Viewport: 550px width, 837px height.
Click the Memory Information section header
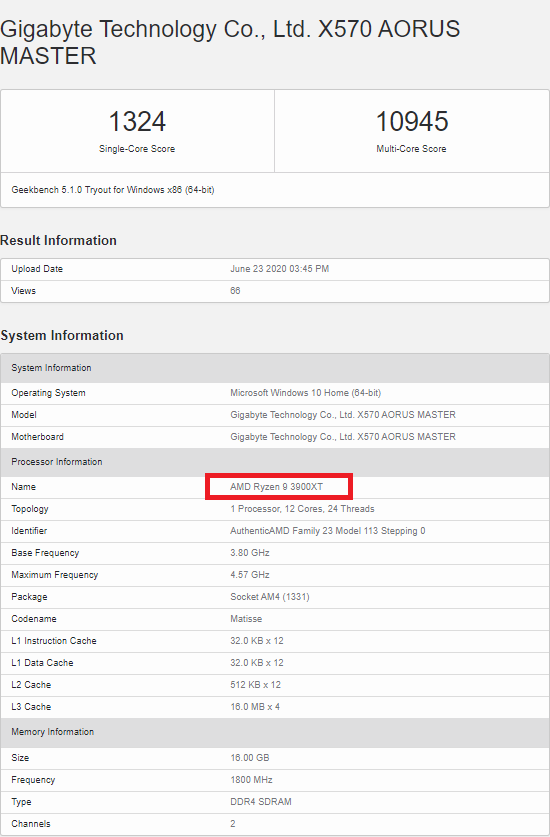tap(274, 732)
